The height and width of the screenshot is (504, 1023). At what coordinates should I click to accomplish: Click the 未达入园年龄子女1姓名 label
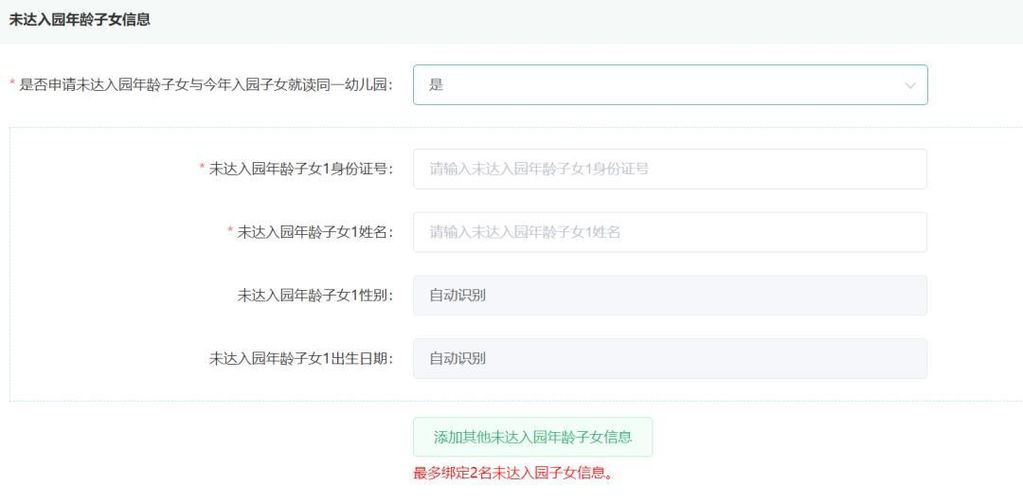click(x=315, y=232)
